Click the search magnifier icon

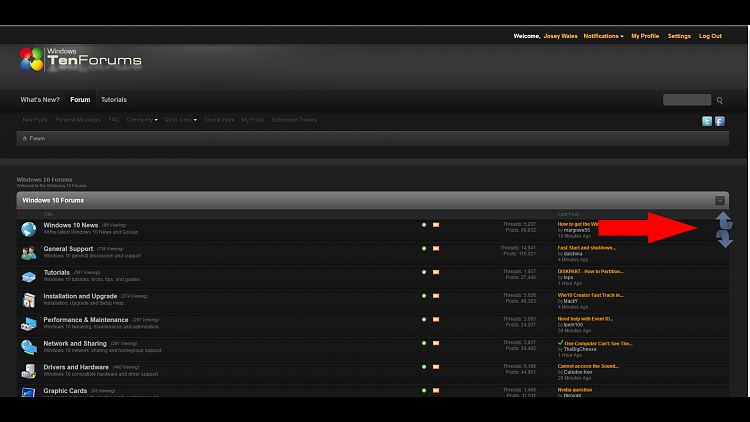point(719,100)
